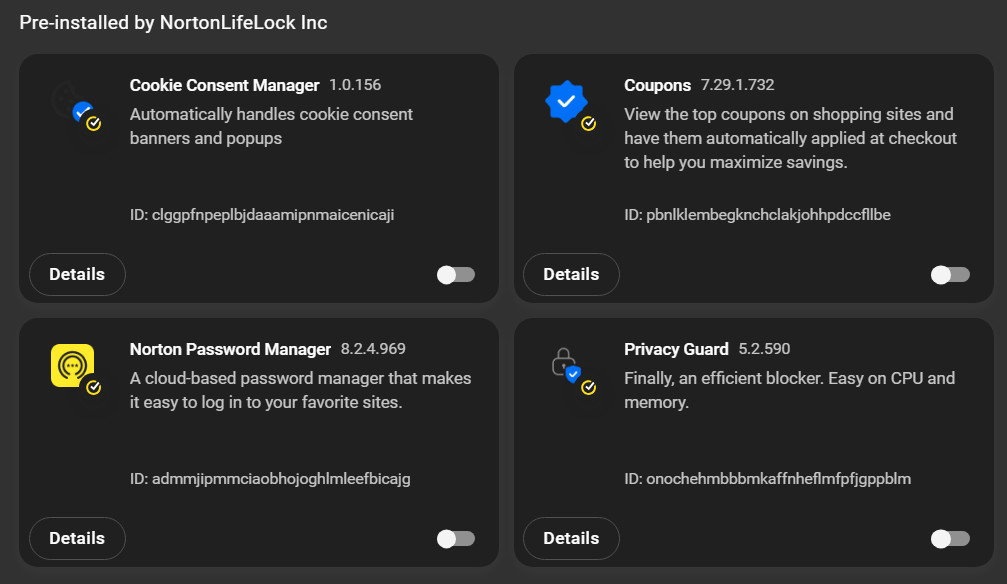Enable the Cookie Consent Manager toggle
The image size is (1007, 584).
click(x=456, y=274)
